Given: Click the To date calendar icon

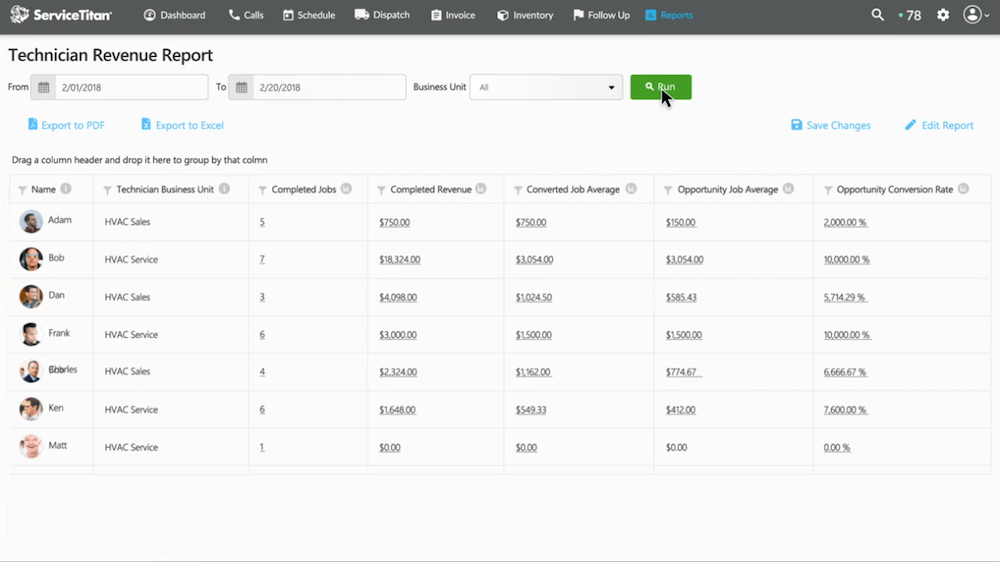Looking at the screenshot, I should pos(241,88).
